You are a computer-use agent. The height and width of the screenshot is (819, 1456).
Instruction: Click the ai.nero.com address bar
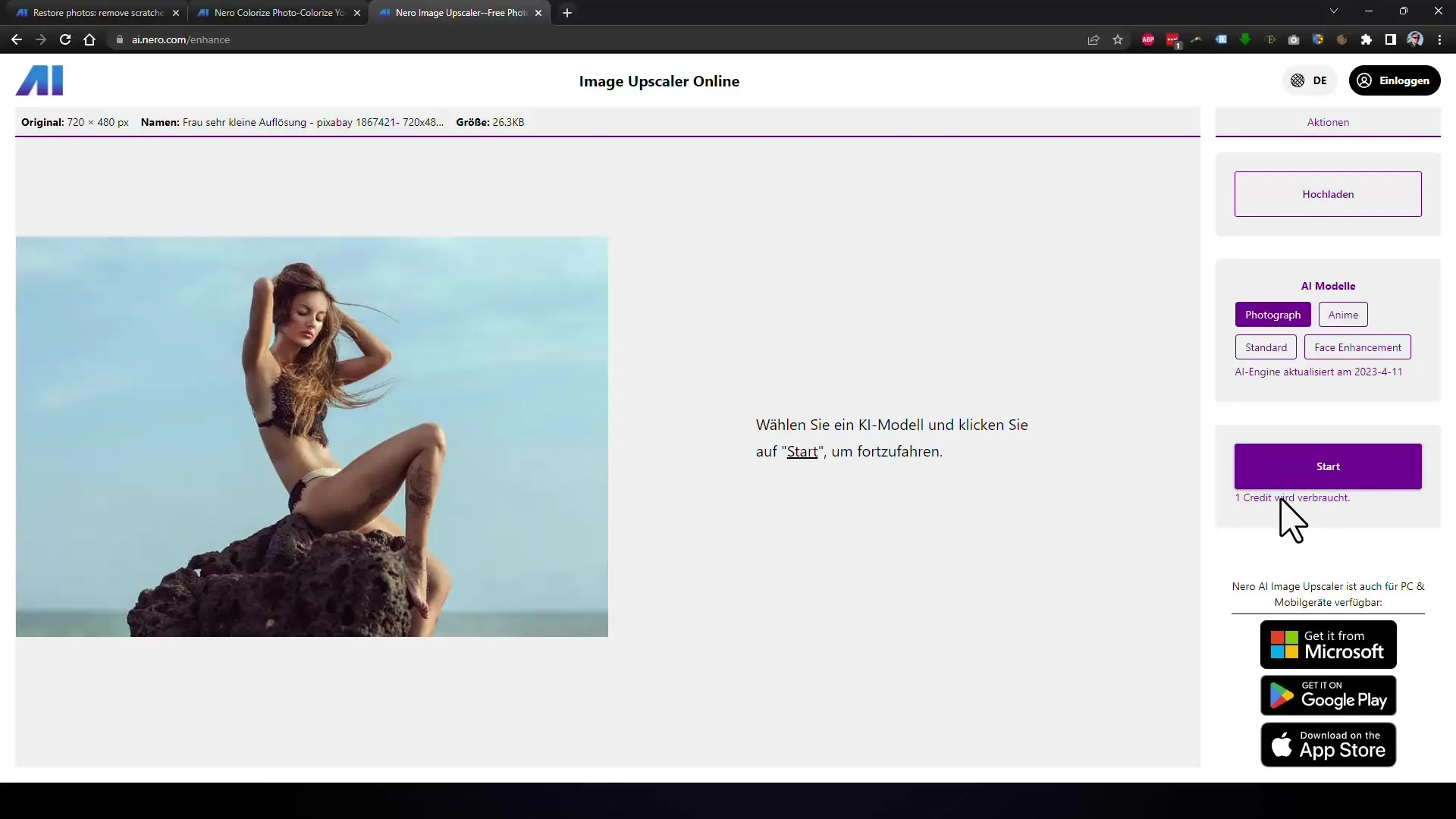point(181,39)
